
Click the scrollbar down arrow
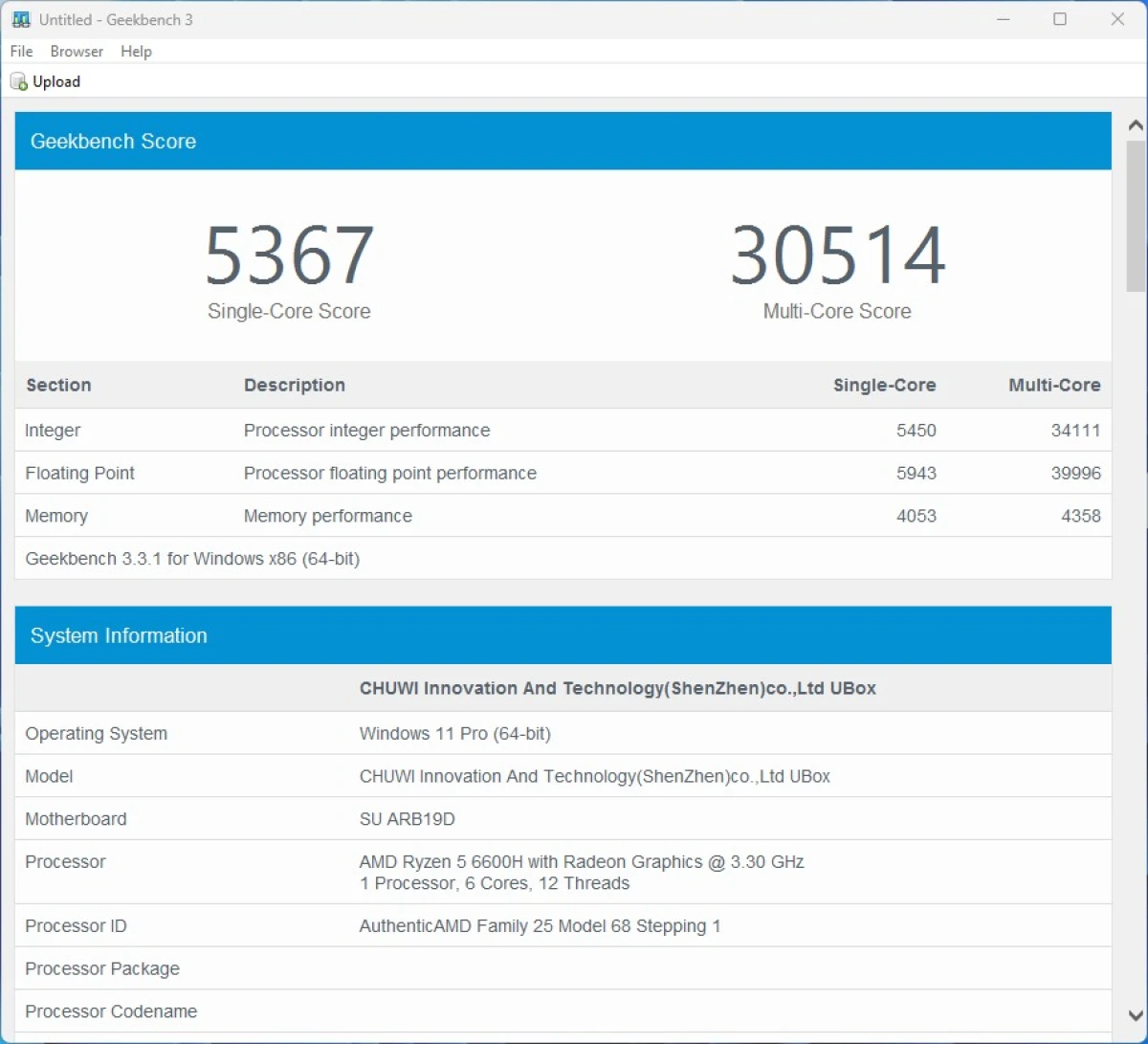point(1136,1016)
